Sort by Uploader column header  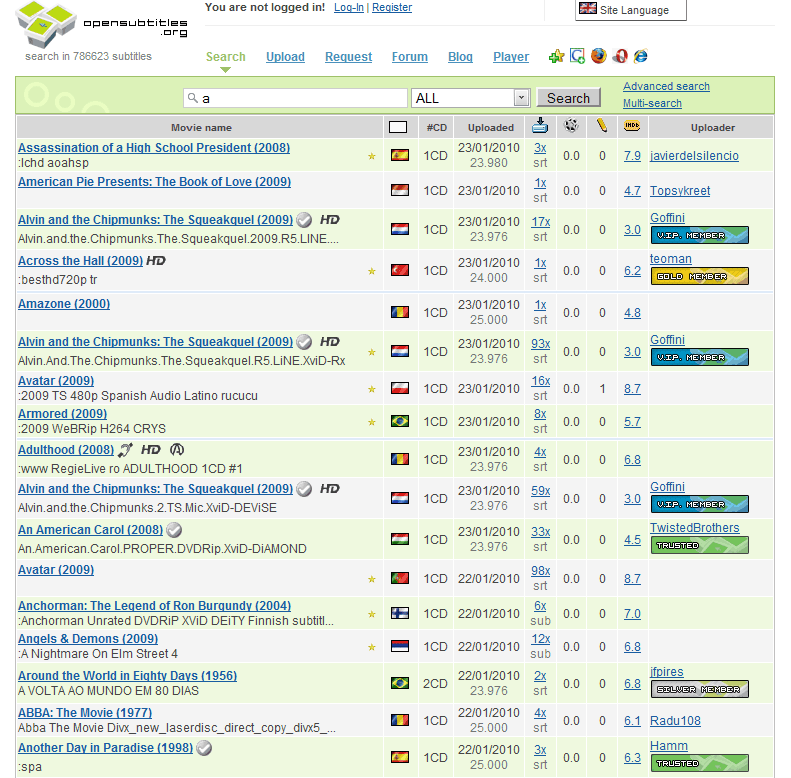pos(712,128)
